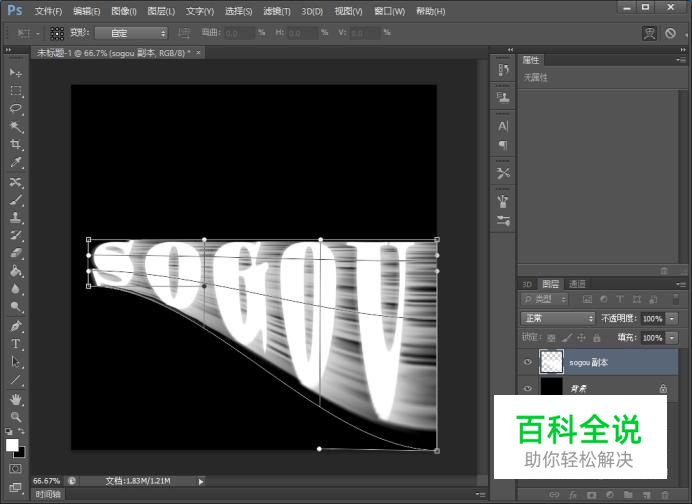Switch to the 通道 tab
Image resolution: width=692 pixels, height=504 pixels.
tap(577, 284)
